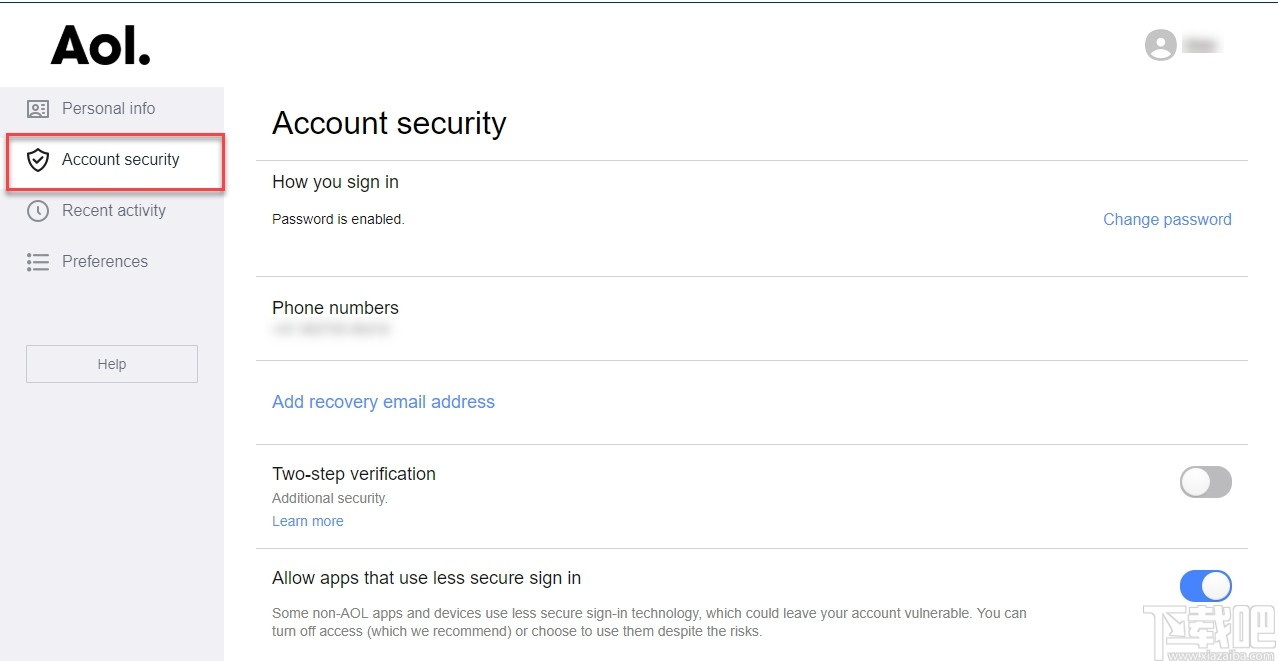The width and height of the screenshot is (1278, 661).
Task: Disable Allow apps less secure sign in
Action: click(x=1205, y=586)
